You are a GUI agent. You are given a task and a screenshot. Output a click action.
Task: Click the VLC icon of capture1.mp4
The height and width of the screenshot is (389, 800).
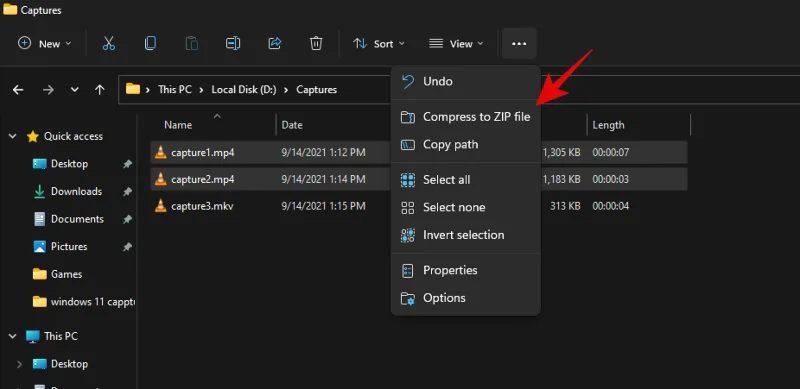click(161, 152)
